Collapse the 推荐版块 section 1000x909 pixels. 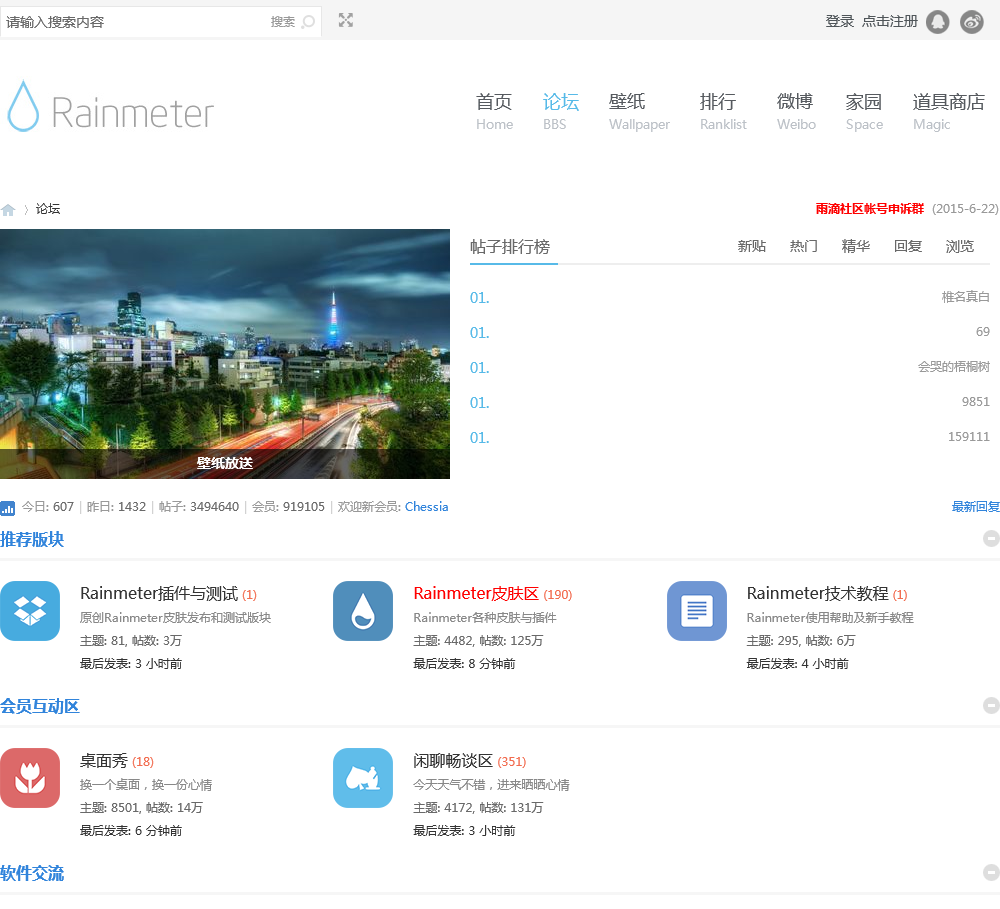coord(991,539)
